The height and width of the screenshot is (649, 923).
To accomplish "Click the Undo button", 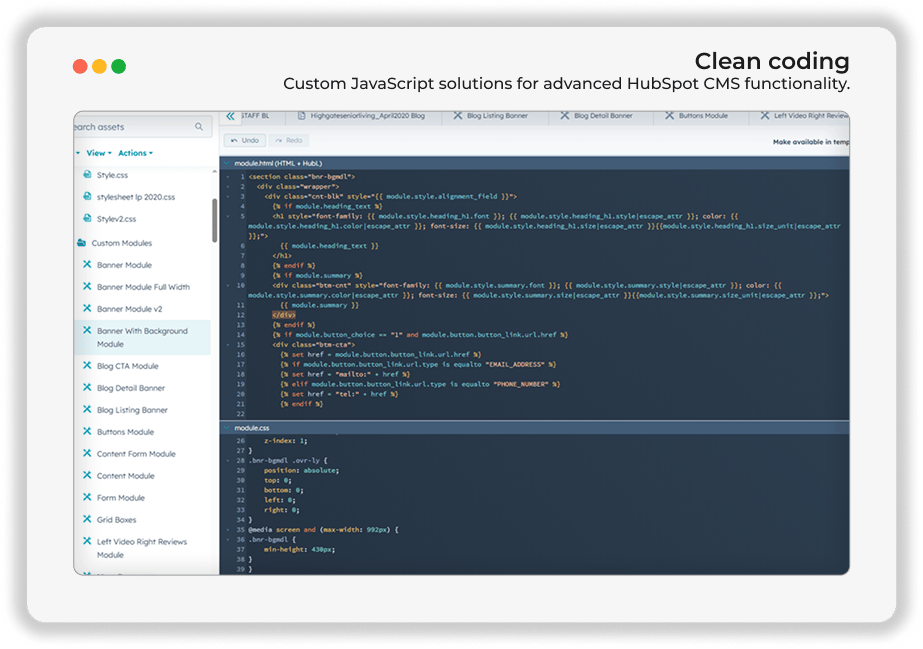I will pyautogui.click(x=245, y=140).
